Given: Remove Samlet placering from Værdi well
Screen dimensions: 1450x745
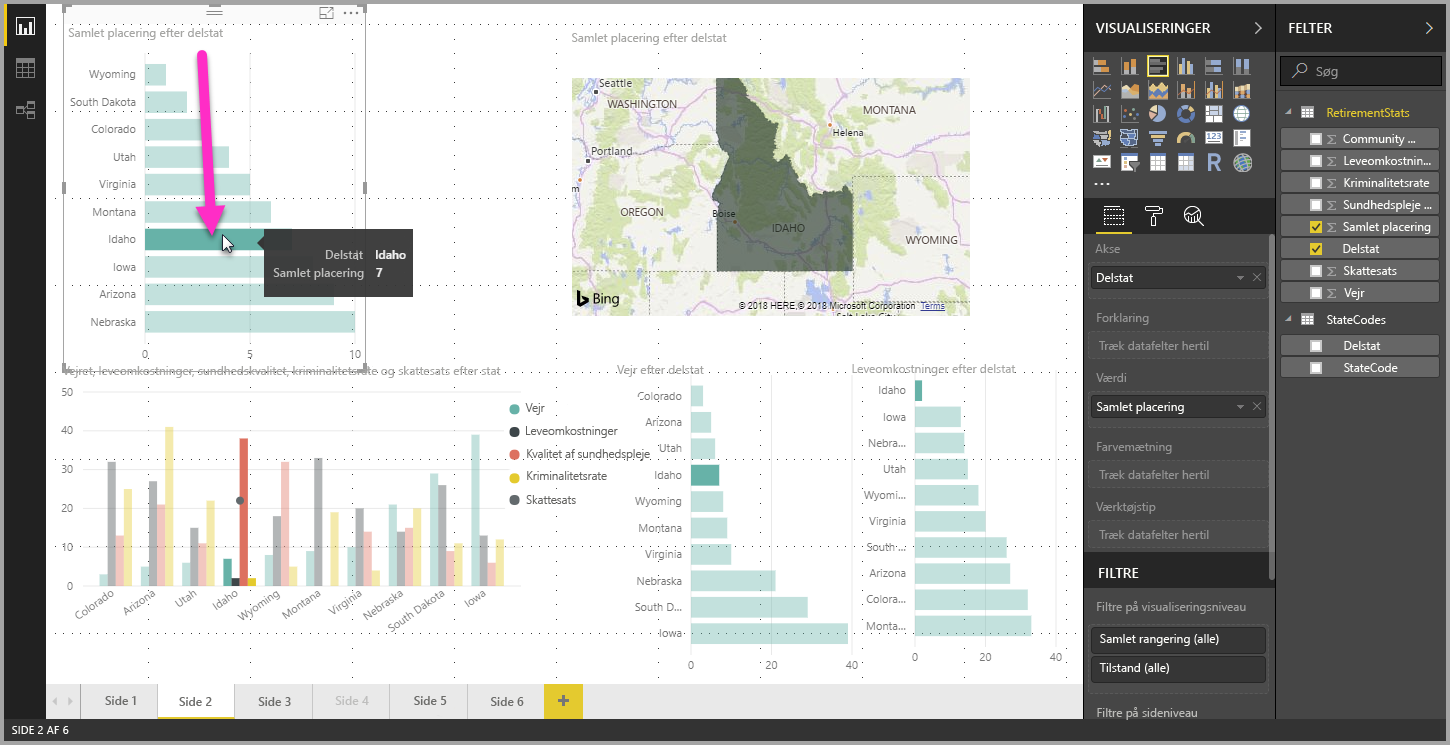Looking at the screenshot, I should pos(1257,407).
